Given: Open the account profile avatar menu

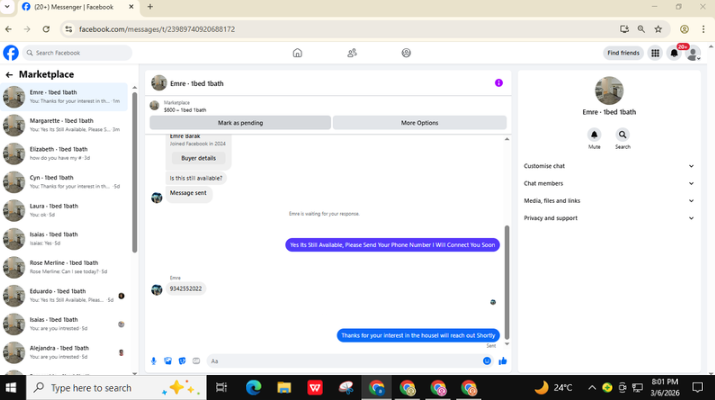Looking at the screenshot, I should [x=693, y=53].
